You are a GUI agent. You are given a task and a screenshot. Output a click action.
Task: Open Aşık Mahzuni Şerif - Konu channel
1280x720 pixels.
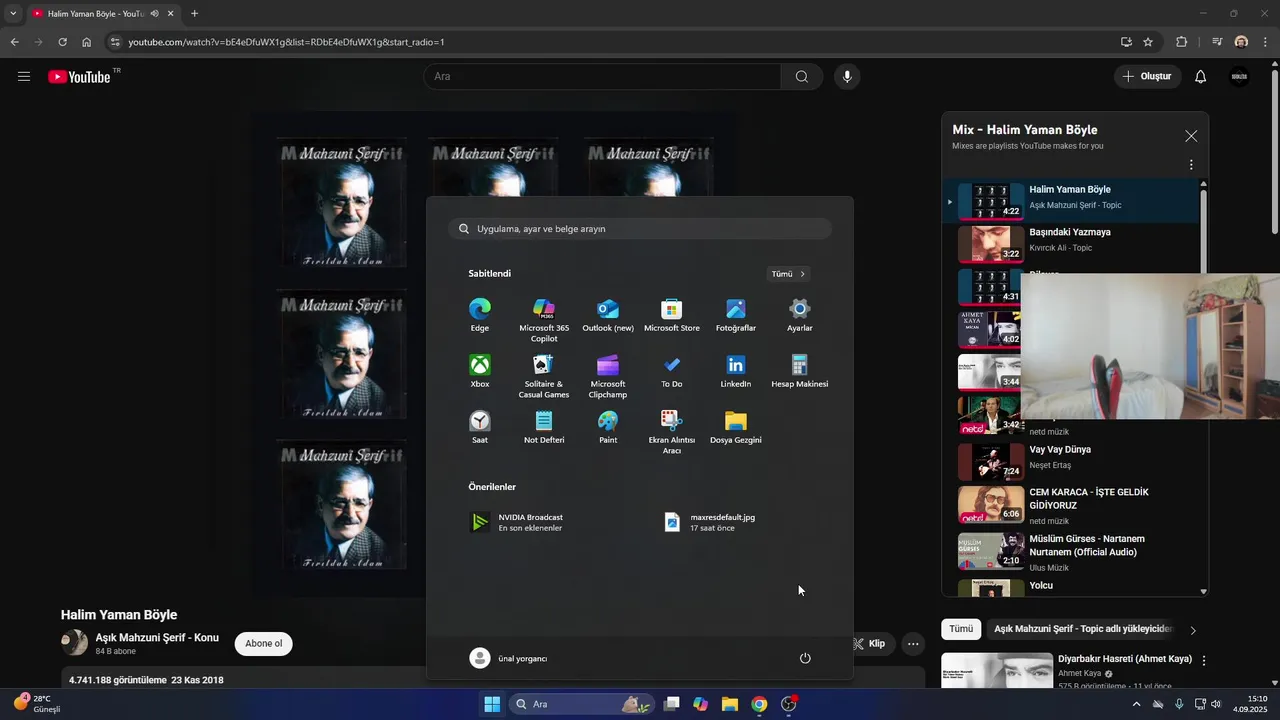pos(157,637)
